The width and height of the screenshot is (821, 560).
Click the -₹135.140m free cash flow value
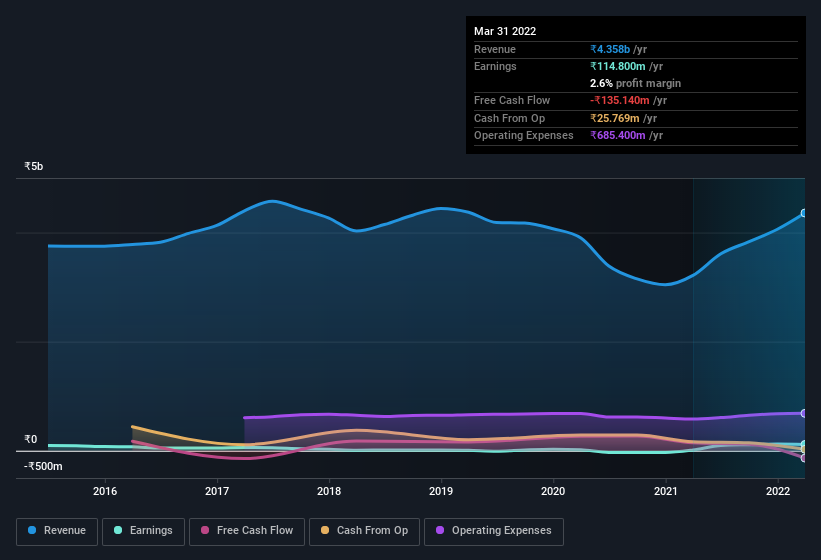tap(620, 100)
